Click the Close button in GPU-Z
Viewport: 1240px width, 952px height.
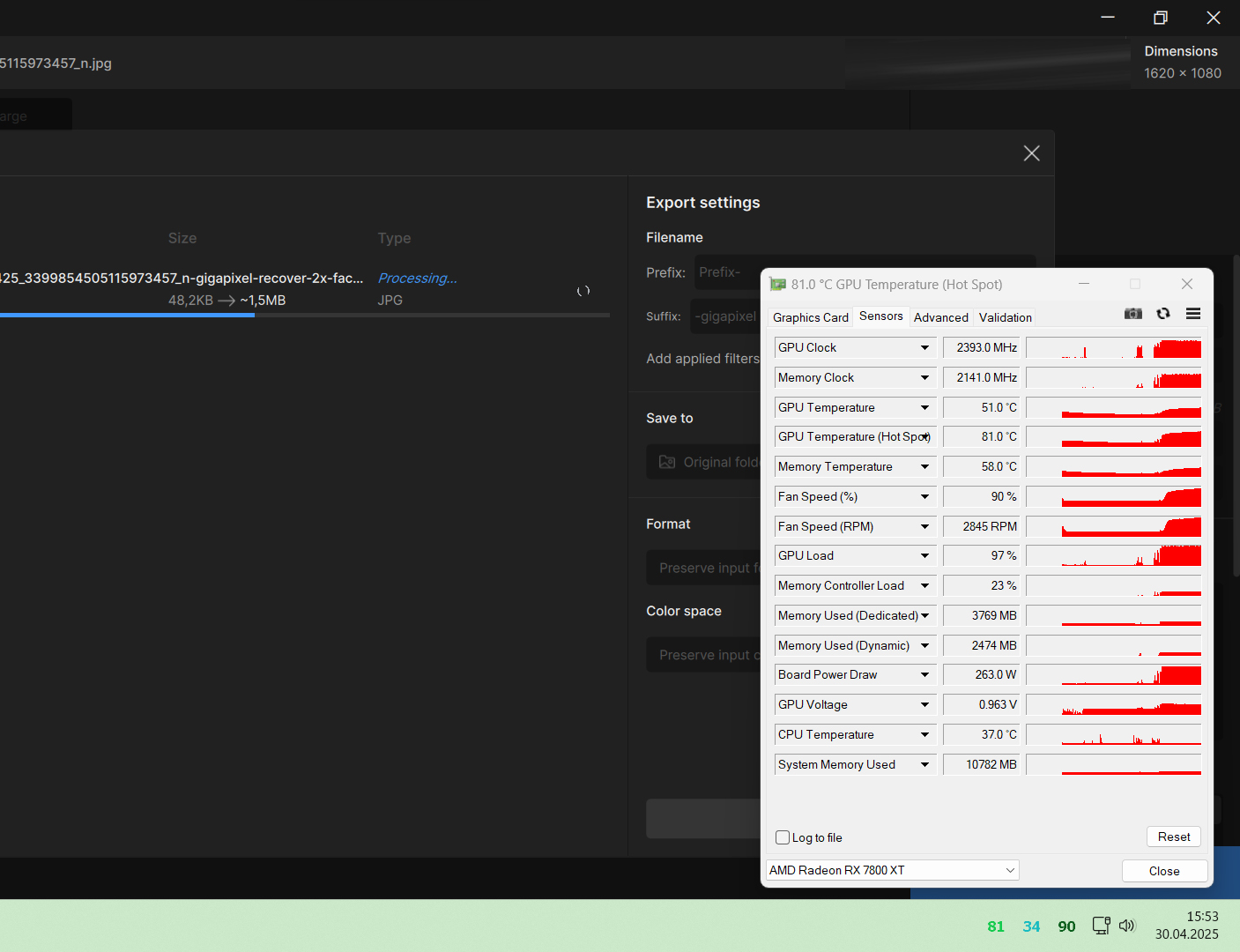pyautogui.click(x=1164, y=871)
